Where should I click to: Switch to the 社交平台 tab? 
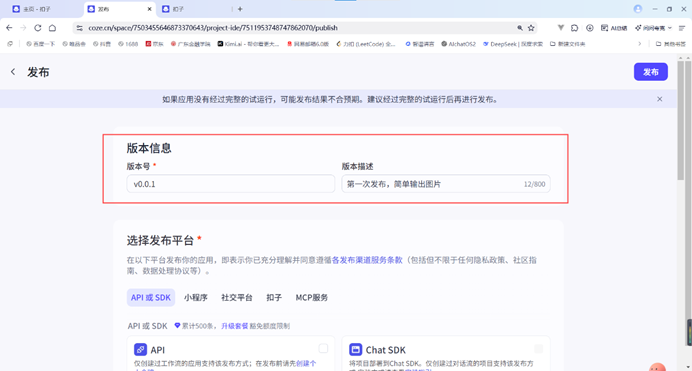click(237, 297)
